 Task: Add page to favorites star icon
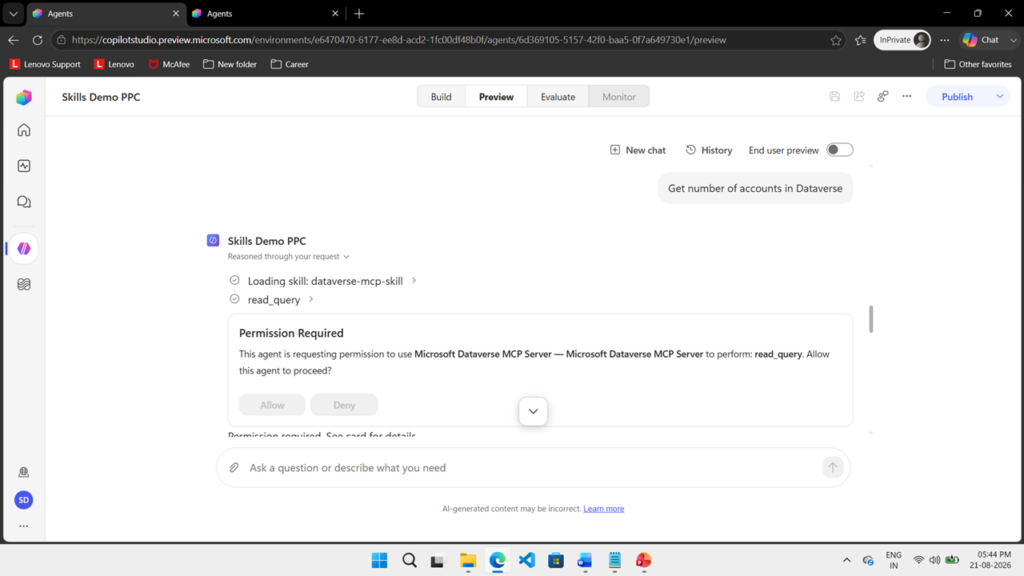coord(836,40)
